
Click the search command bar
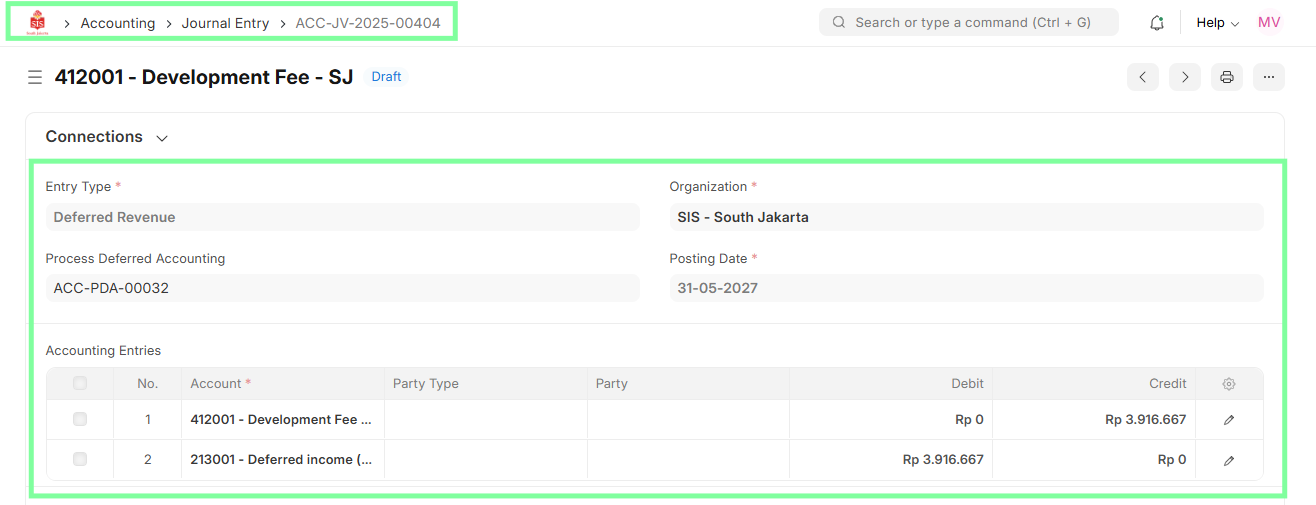[x=968, y=23]
